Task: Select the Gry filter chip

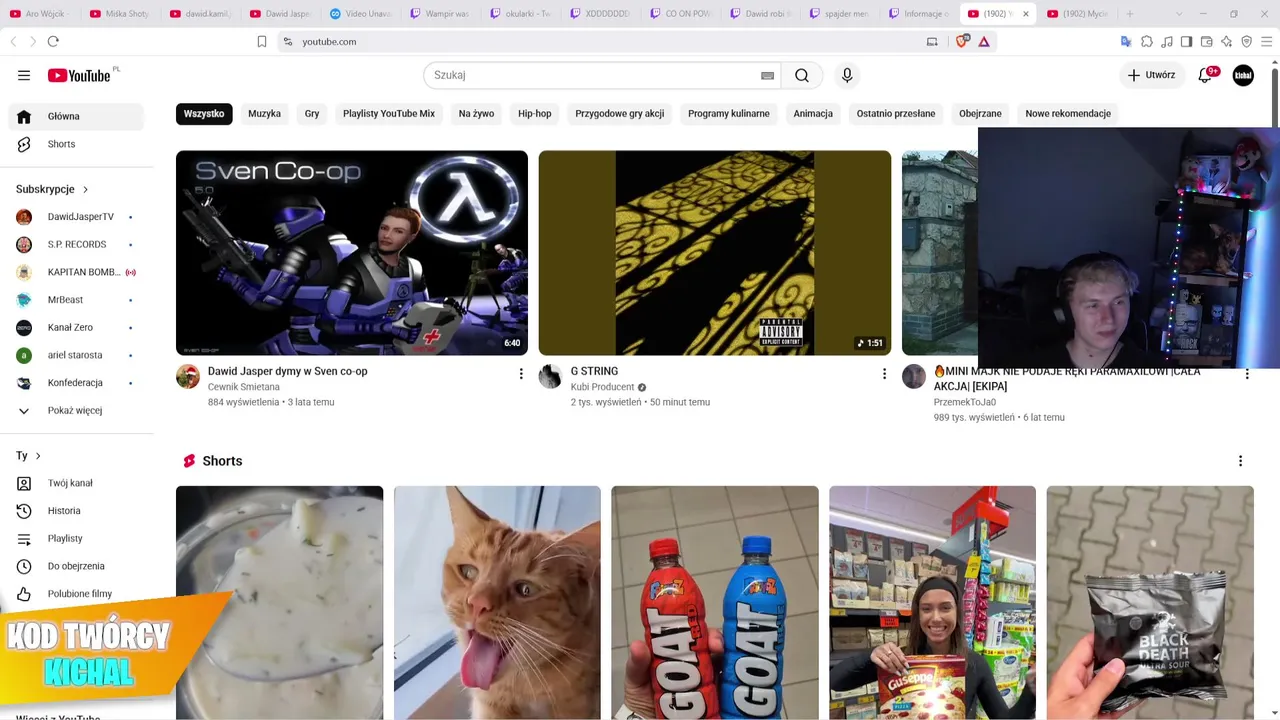Action: [x=312, y=114]
